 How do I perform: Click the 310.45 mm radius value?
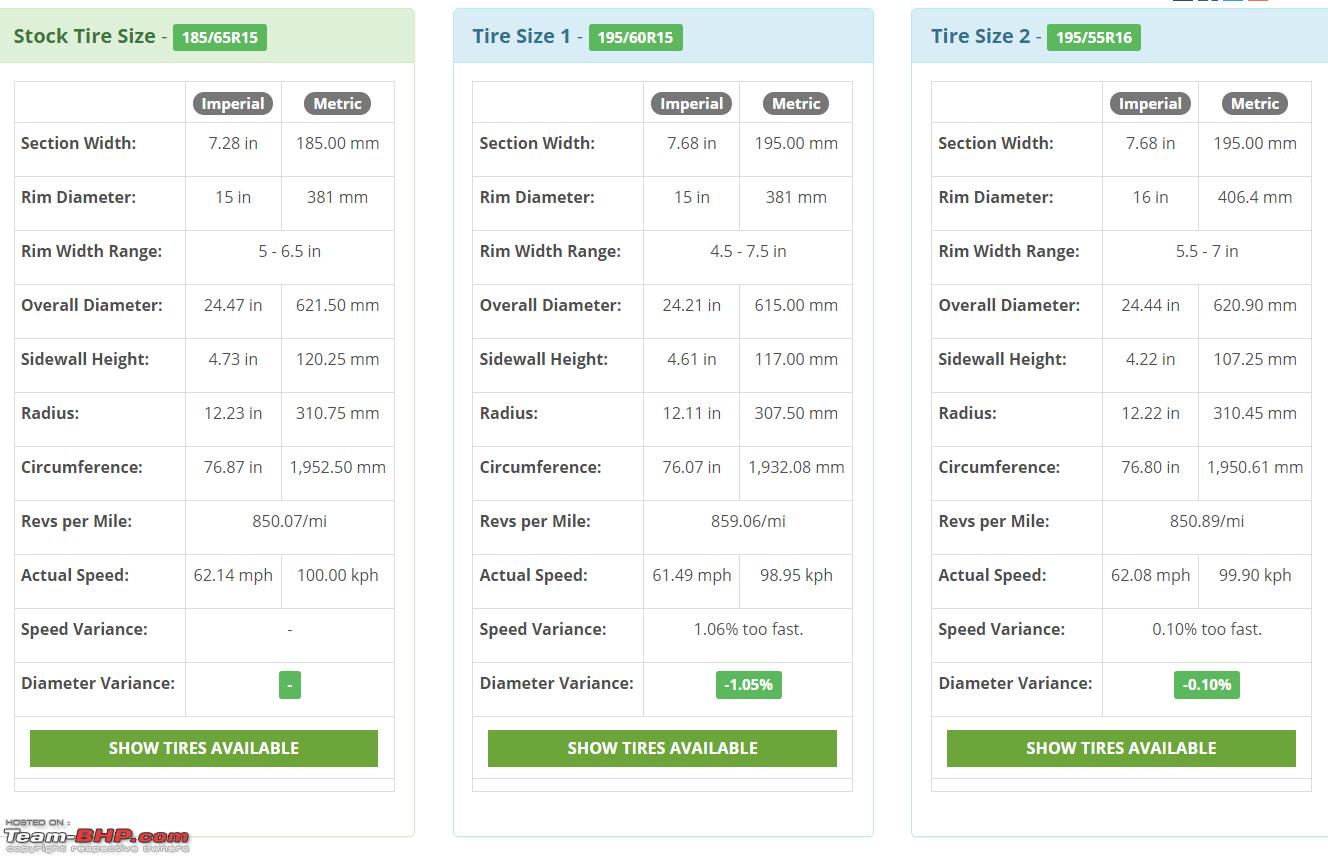[1255, 413]
